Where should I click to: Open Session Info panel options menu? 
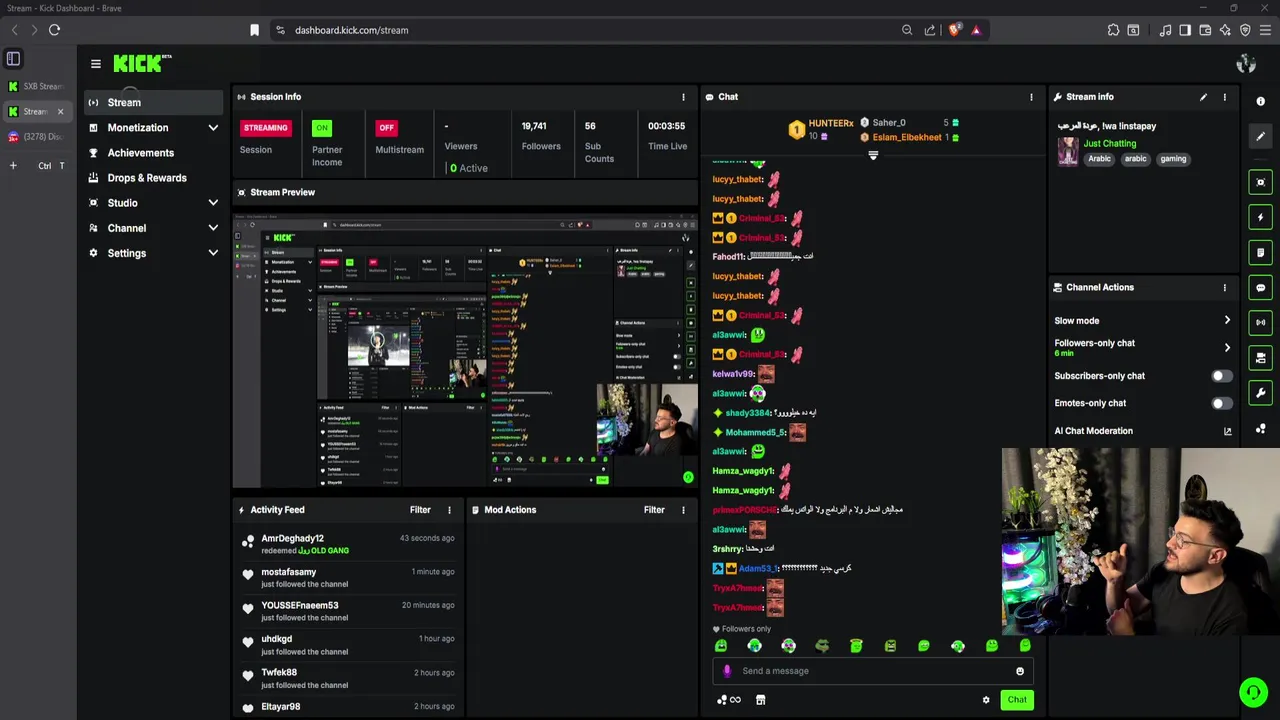point(684,97)
